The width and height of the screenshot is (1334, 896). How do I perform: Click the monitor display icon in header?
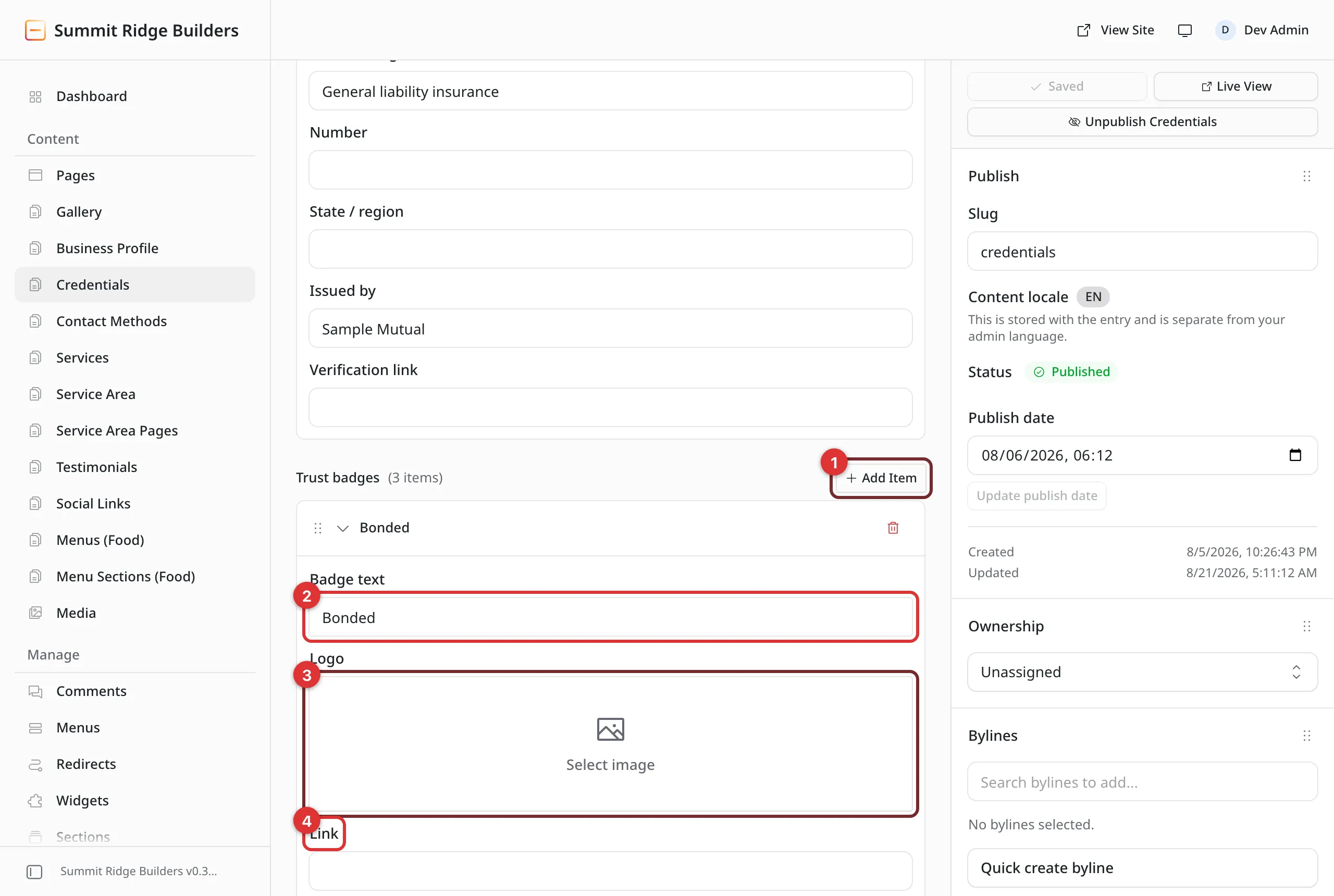tap(1185, 30)
